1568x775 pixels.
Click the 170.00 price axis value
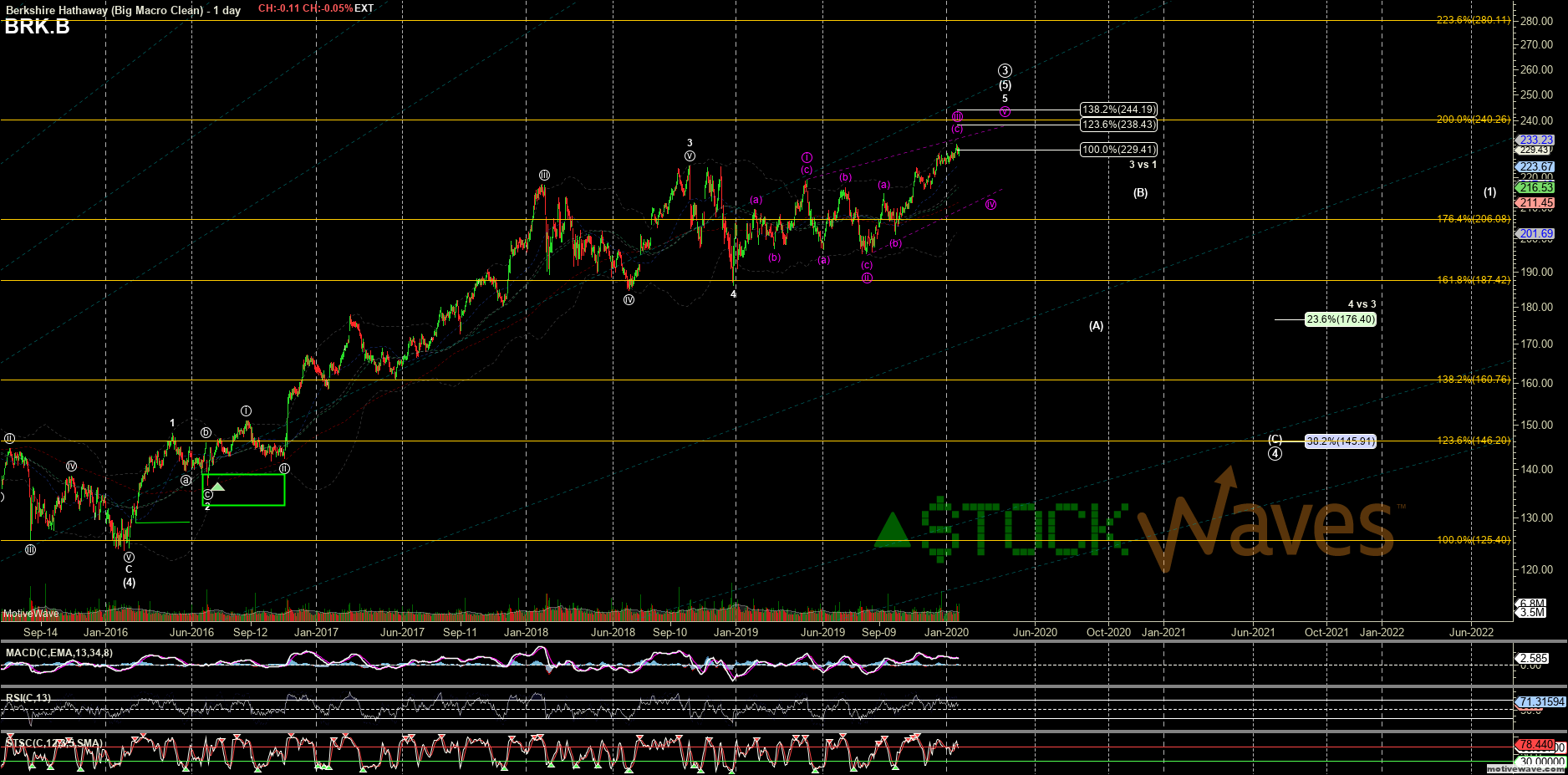click(x=1536, y=344)
